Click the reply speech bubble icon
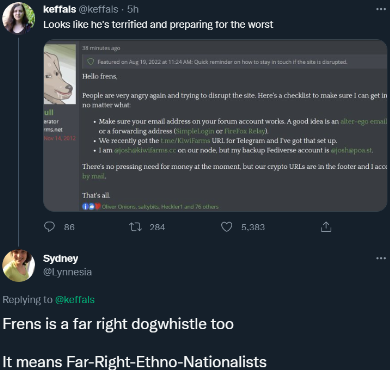The width and height of the screenshot is (390, 370). [x=49, y=227]
